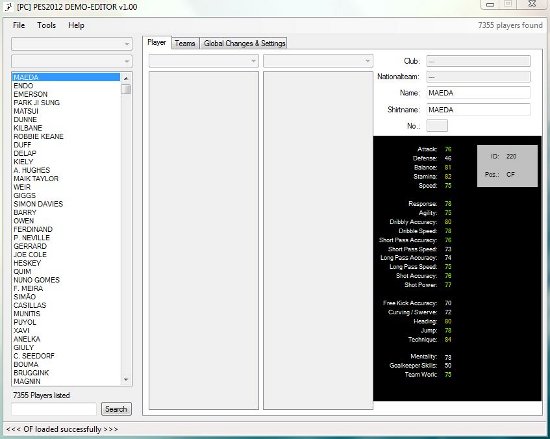Select DUFF in the player list
This screenshot has width=550, height=439.
(66, 144)
